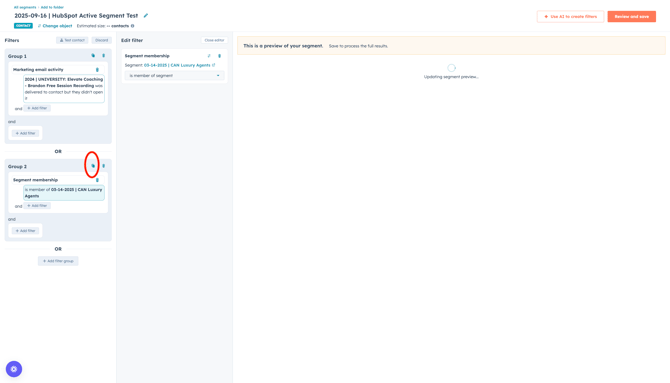Screen dimensions: 670x383
Task: Add filter below Group 1's first card
Action: pyautogui.click(x=26, y=133)
